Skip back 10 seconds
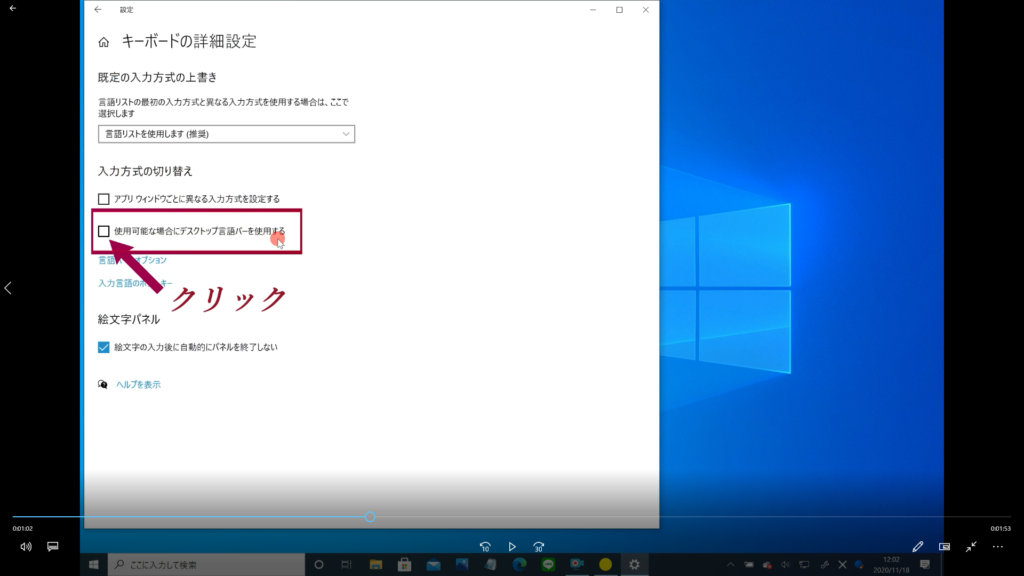Screen dimensions: 1024x576 485,547
